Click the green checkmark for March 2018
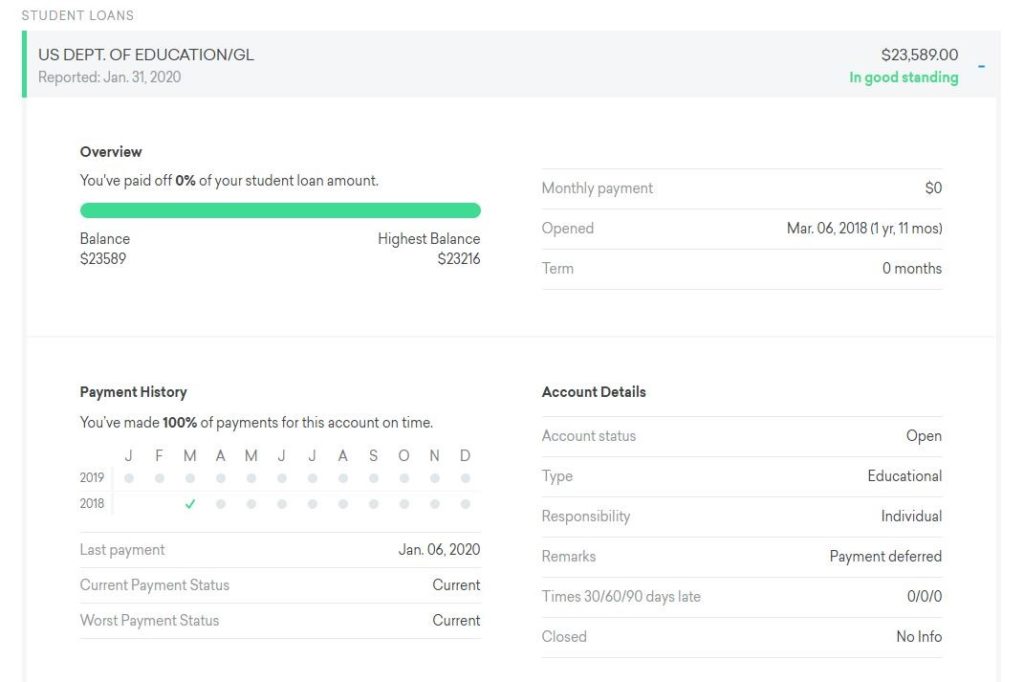Viewport: 1024px width, 682px height. click(190, 504)
